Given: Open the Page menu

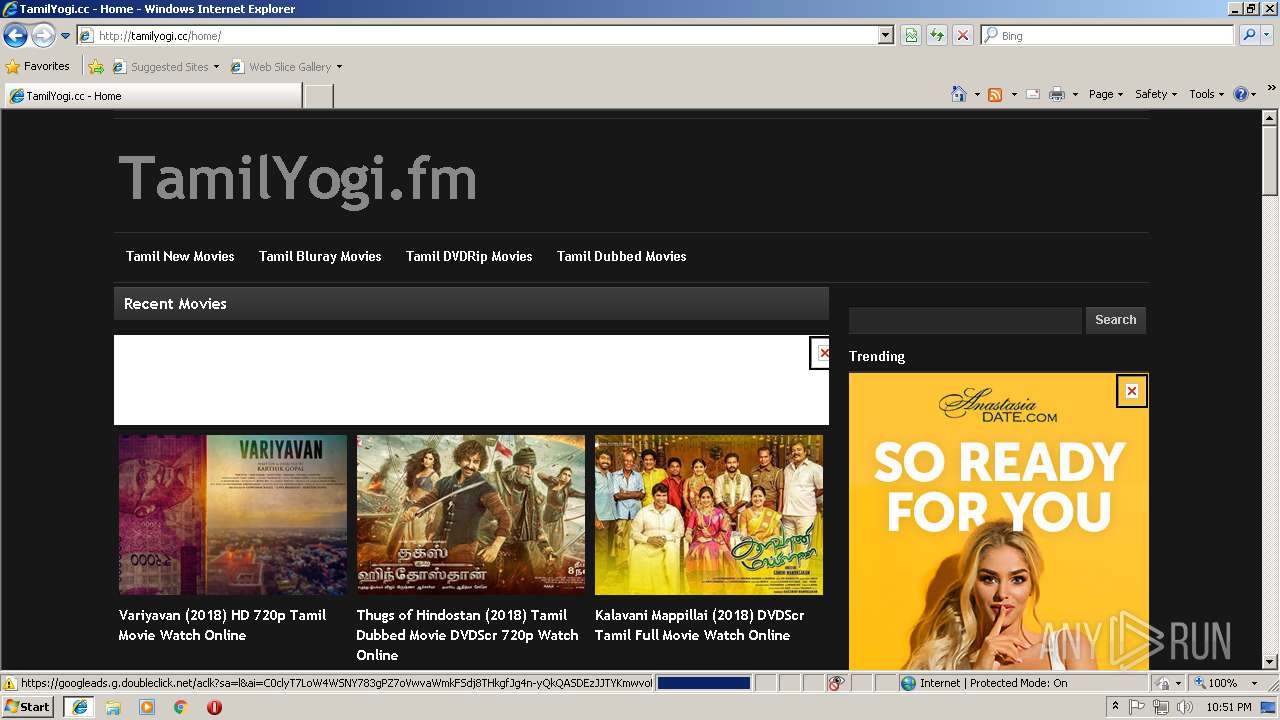Looking at the screenshot, I should [1106, 94].
